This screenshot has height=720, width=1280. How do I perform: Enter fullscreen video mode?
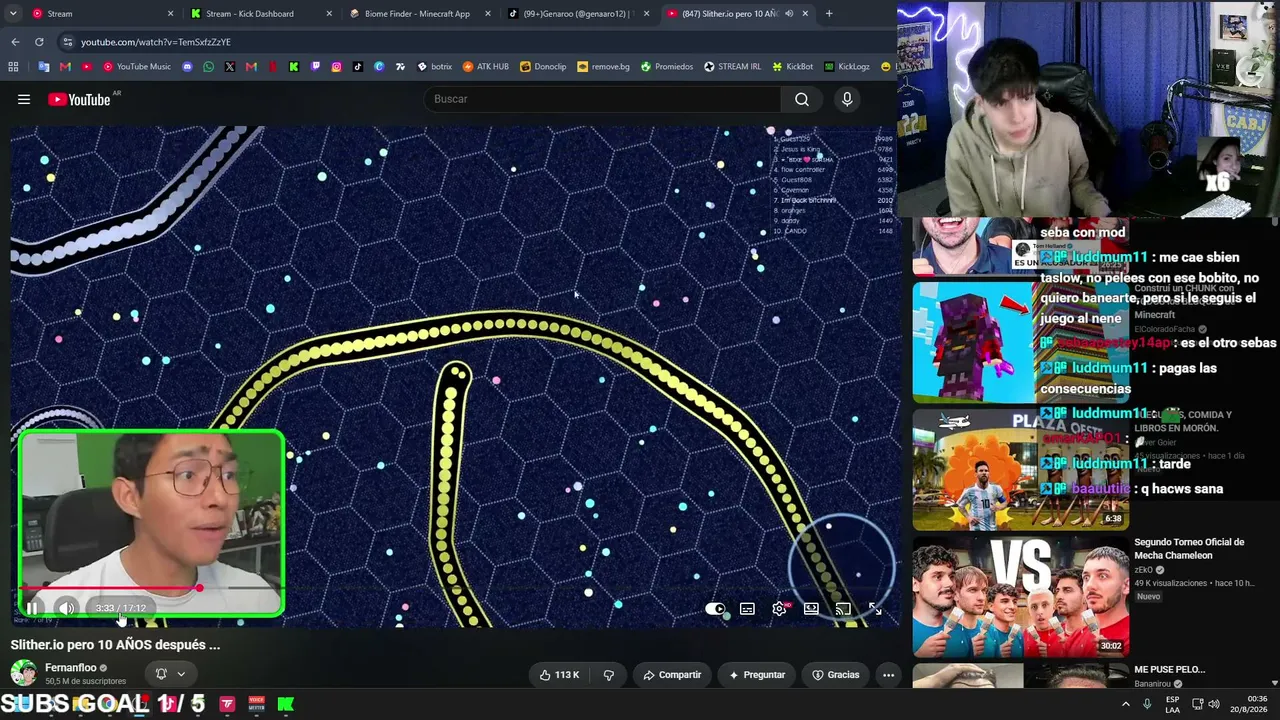point(875,609)
